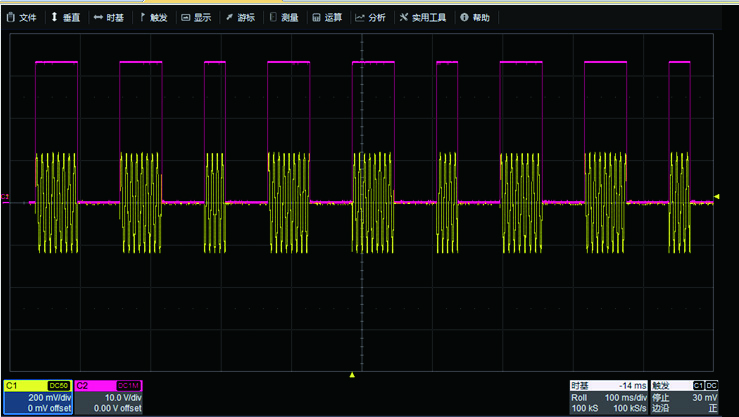Open the 实用工具 (Utilities) menu

[x=422, y=17]
